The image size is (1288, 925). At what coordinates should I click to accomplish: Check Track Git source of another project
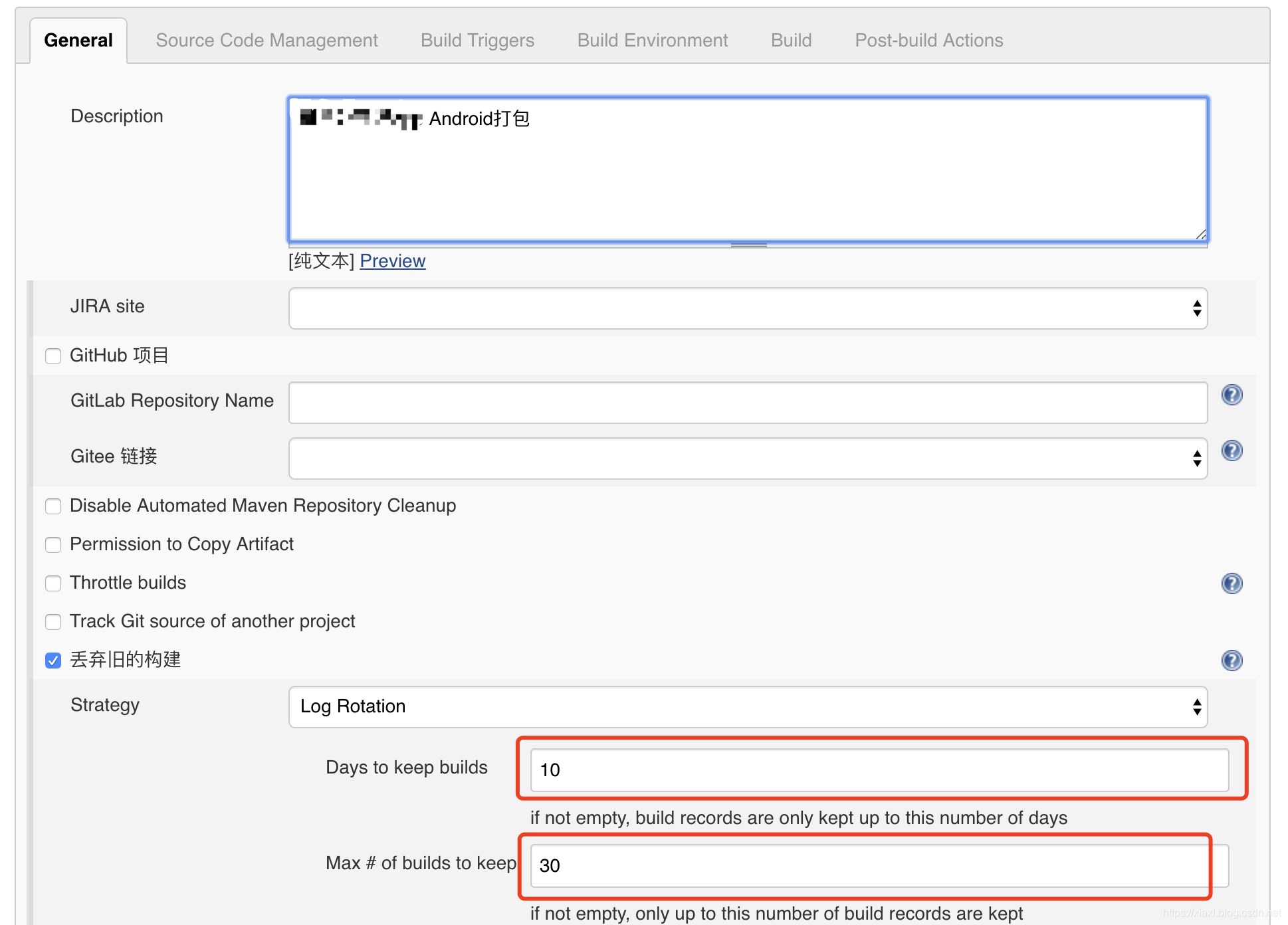pos(53,622)
